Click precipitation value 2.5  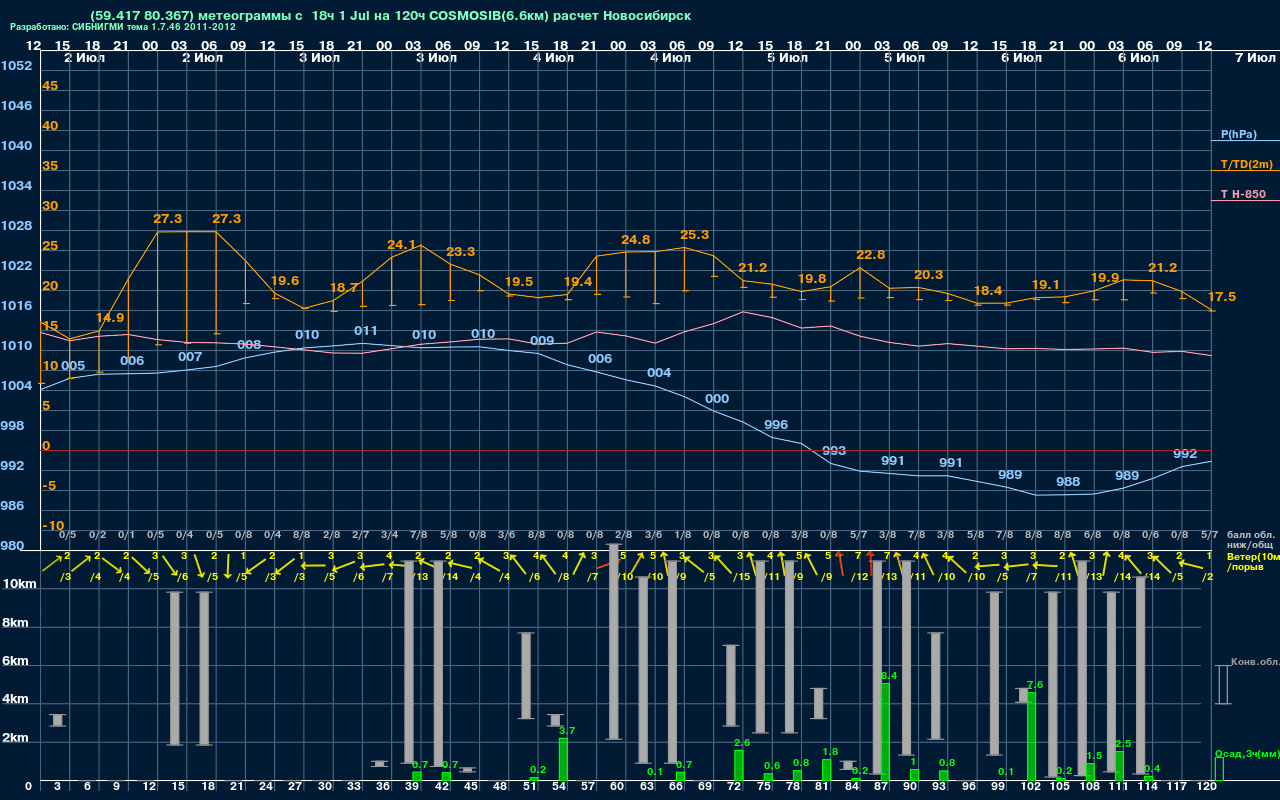(x=1123, y=744)
